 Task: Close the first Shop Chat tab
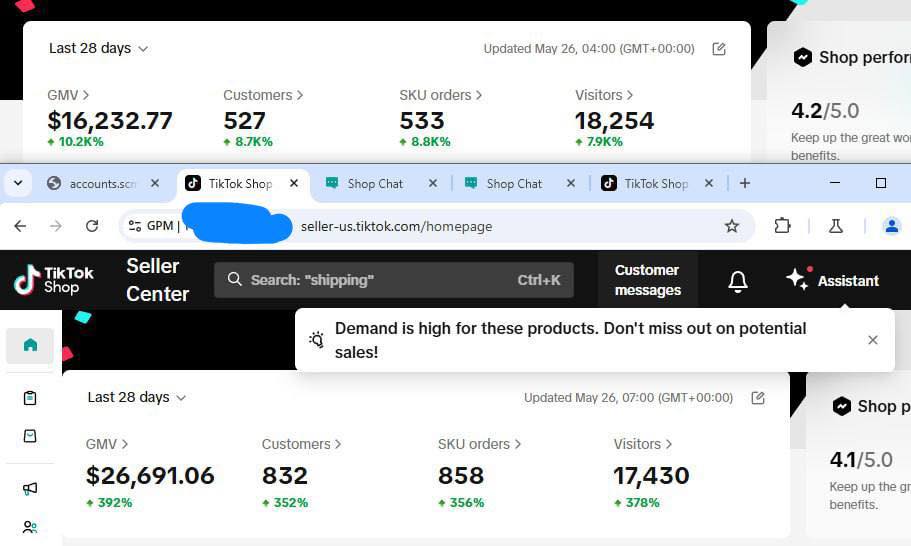pyautogui.click(x=433, y=184)
